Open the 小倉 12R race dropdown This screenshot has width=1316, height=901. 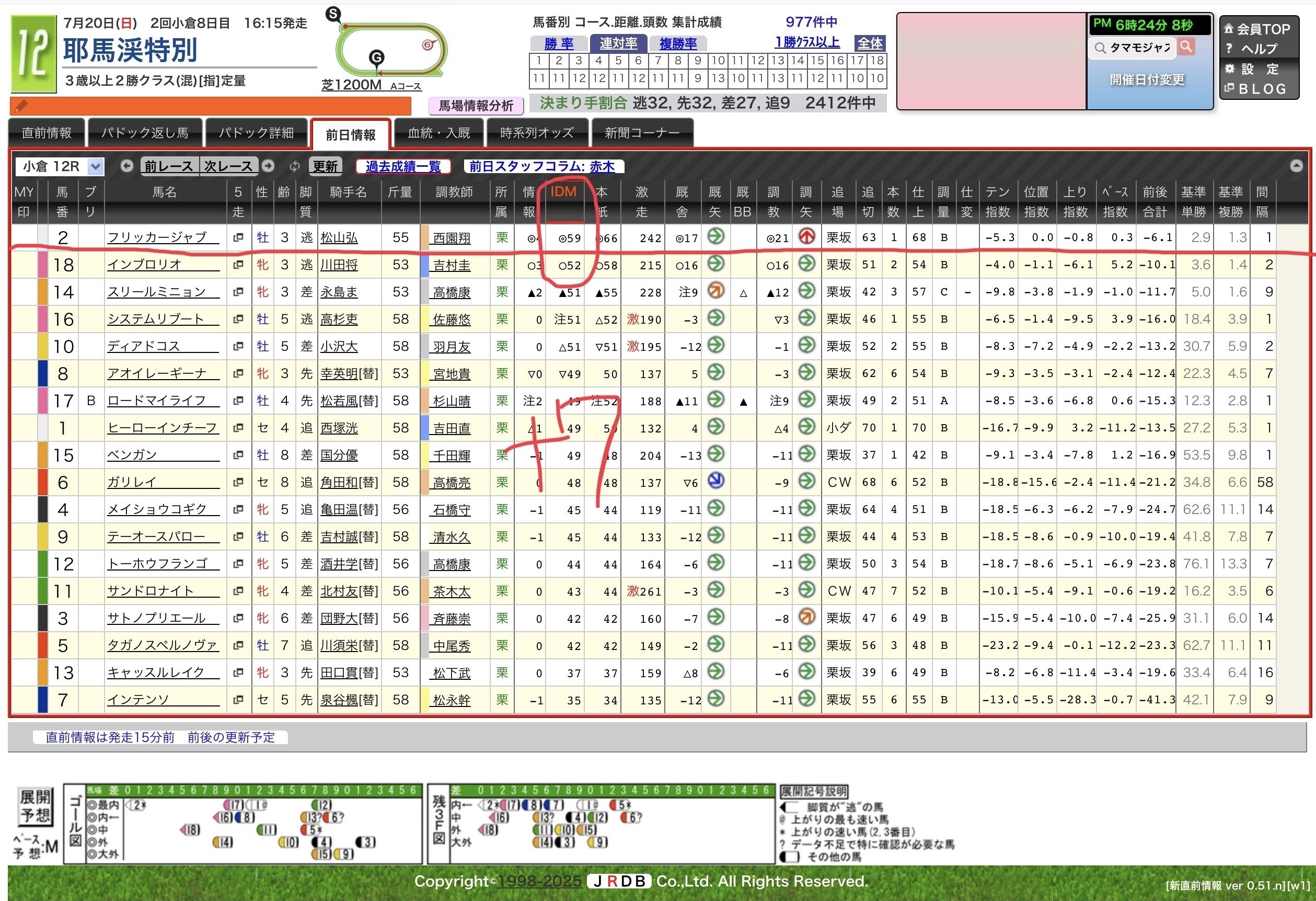(60, 166)
